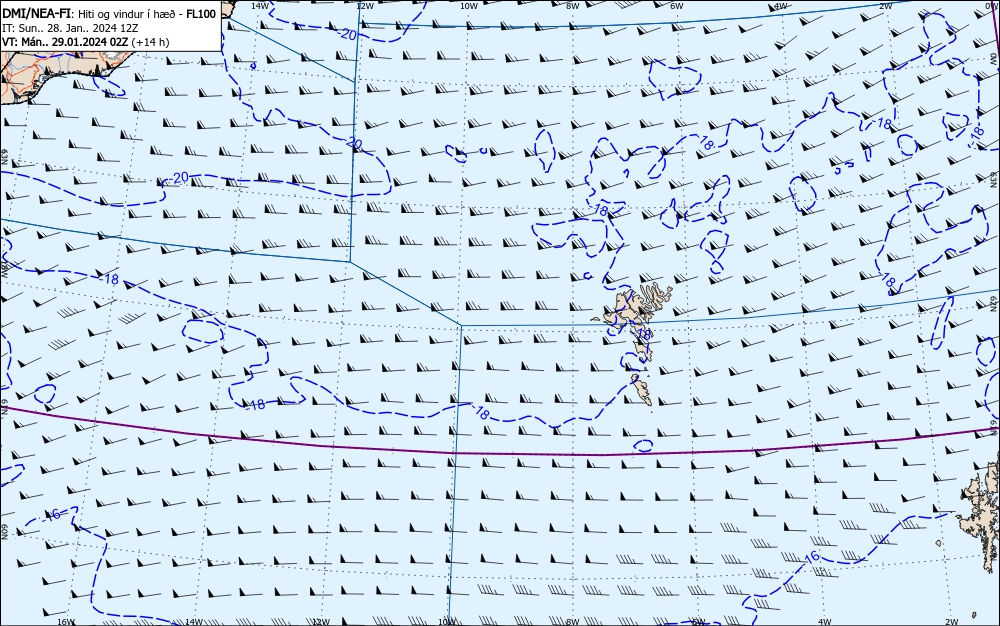Screen dimensions: 1000x626
Task: Click the 63N latitude label on left edge
Action: (4, 157)
